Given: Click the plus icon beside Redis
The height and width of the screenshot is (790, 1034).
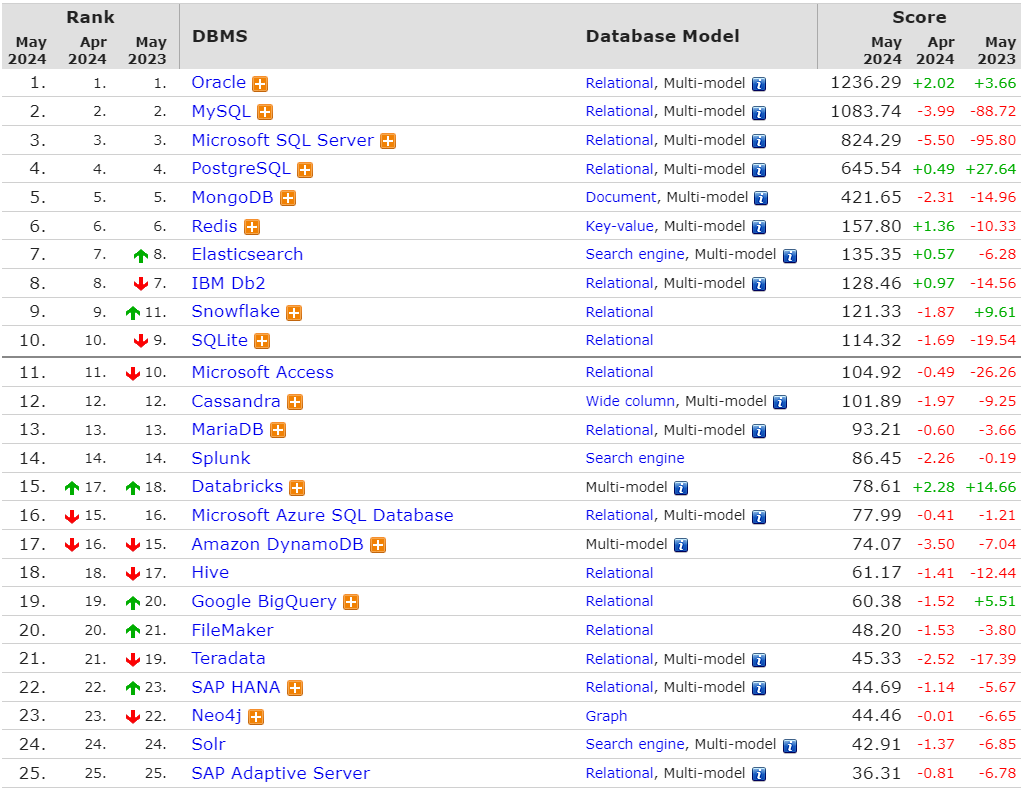Looking at the screenshot, I should [252, 228].
